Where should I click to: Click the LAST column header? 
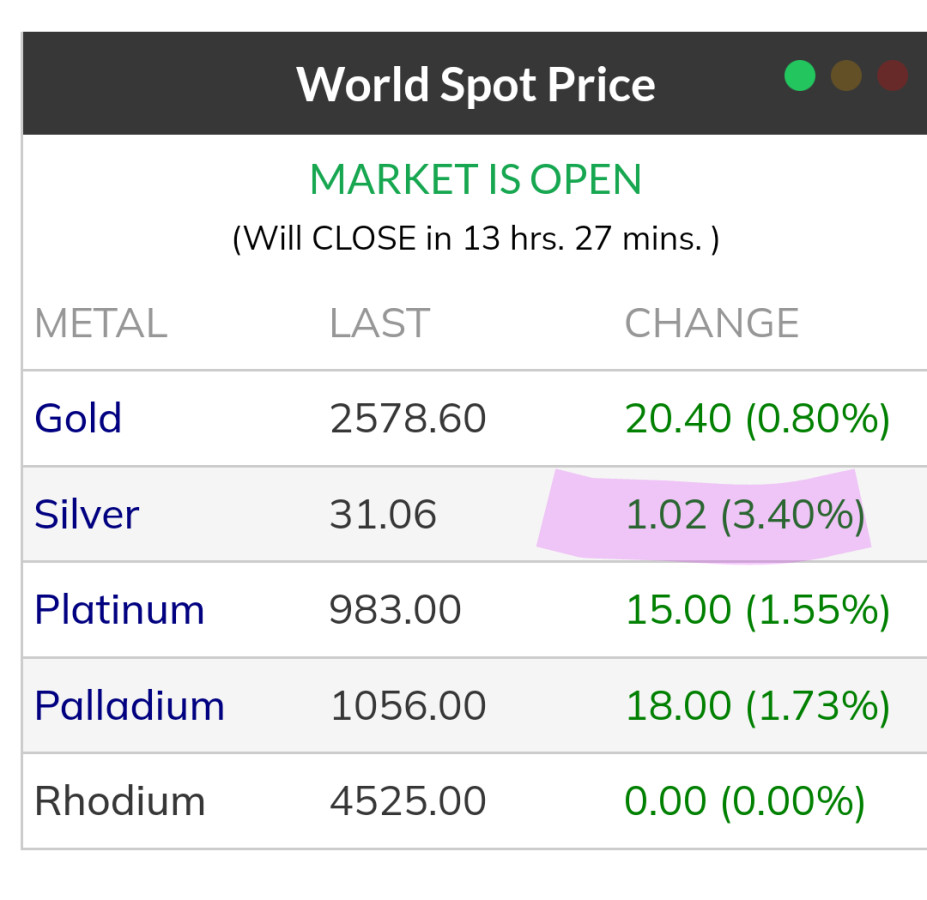tap(380, 324)
